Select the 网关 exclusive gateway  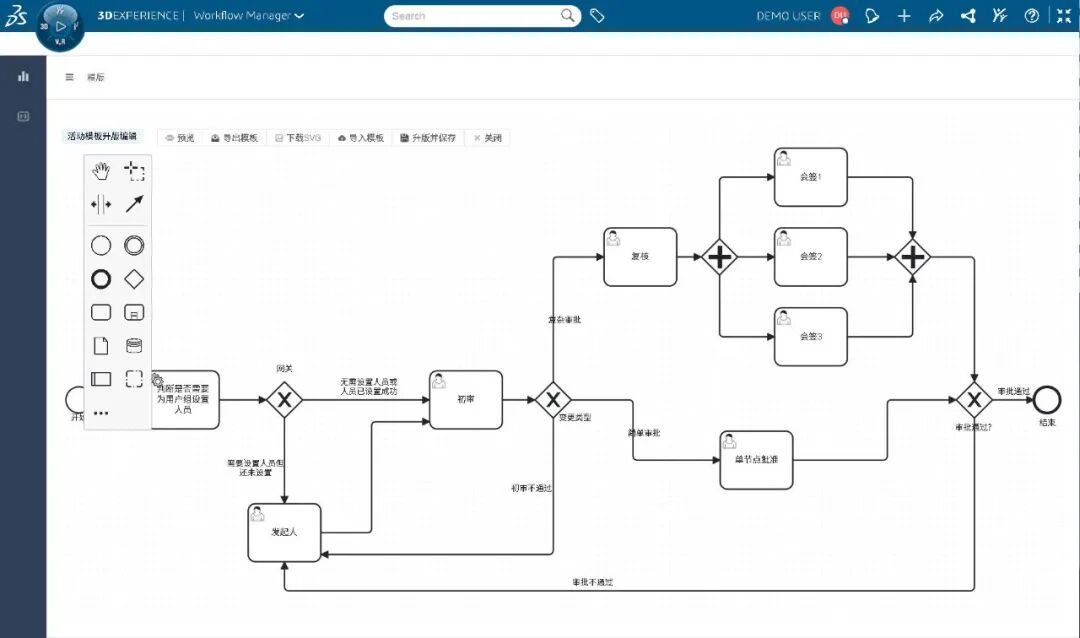click(284, 400)
